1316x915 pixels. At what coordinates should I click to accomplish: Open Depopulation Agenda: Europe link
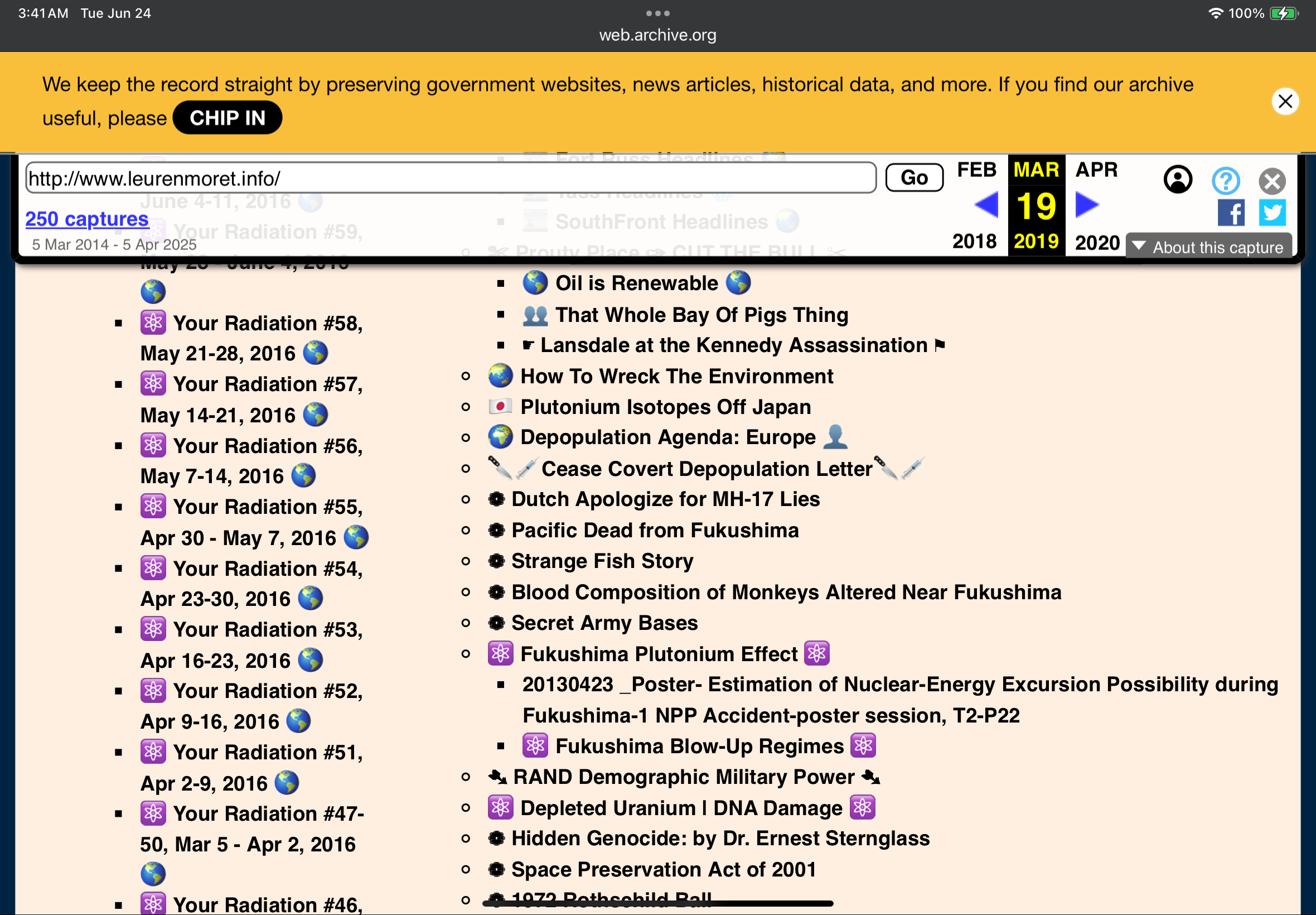(x=668, y=437)
